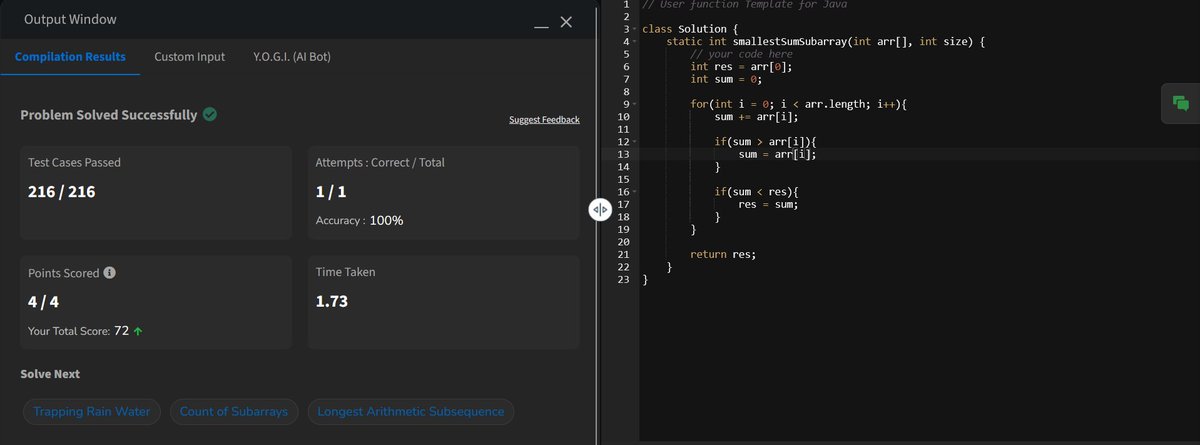Click the 'Output Window' title
1200x445 pixels.
pyautogui.click(x=70, y=19)
